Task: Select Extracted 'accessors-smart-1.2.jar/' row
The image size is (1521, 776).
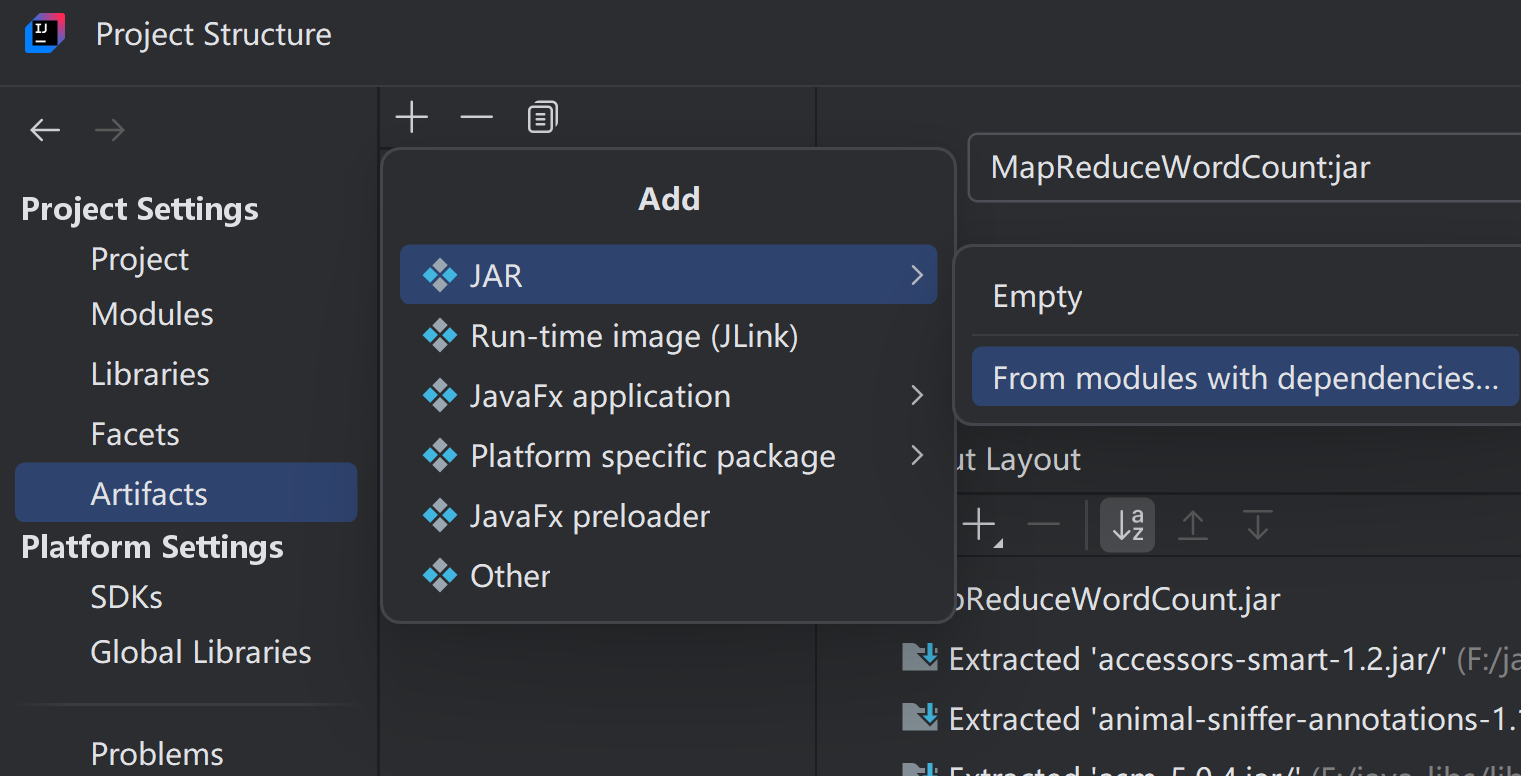Action: click(x=1210, y=659)
